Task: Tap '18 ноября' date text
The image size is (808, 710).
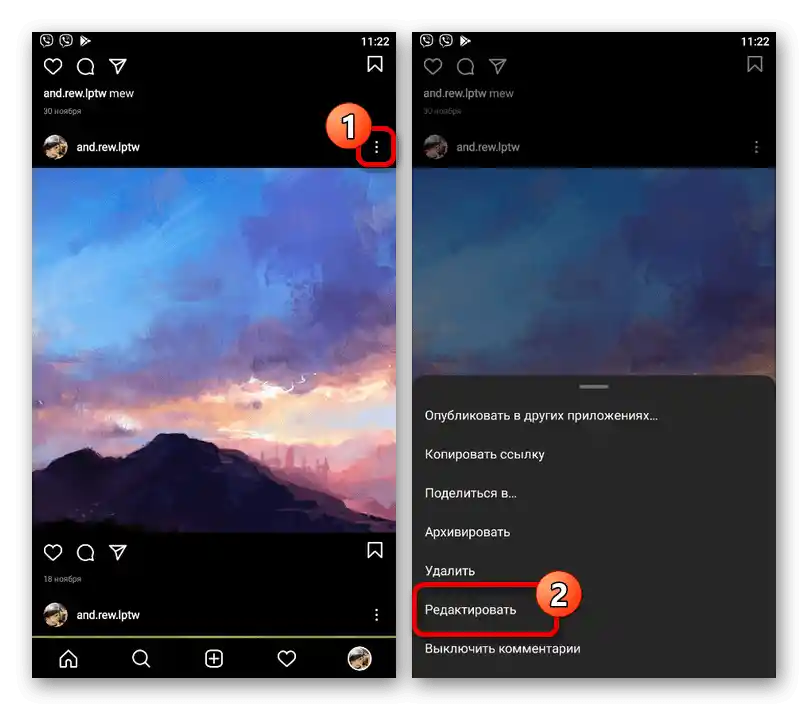Action: (x=62, y=579)
